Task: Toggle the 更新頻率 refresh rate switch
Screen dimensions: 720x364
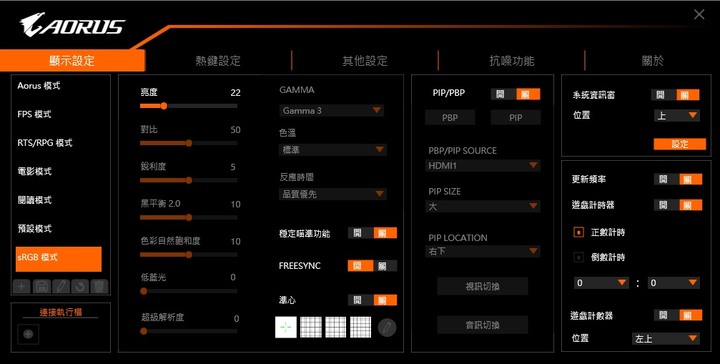Action: pos(678,179)
